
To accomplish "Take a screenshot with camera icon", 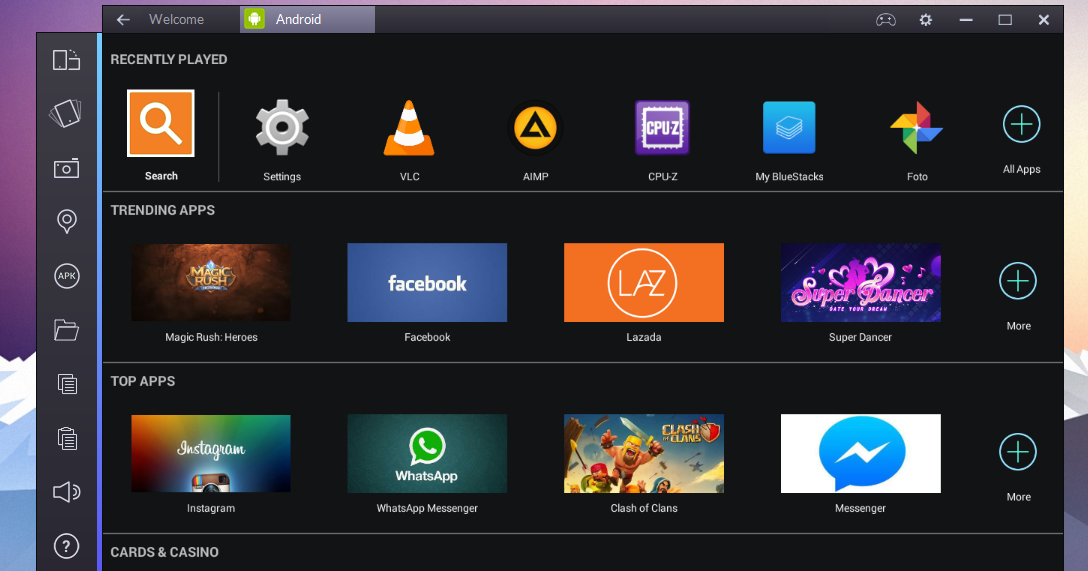I will pos(67,168).
